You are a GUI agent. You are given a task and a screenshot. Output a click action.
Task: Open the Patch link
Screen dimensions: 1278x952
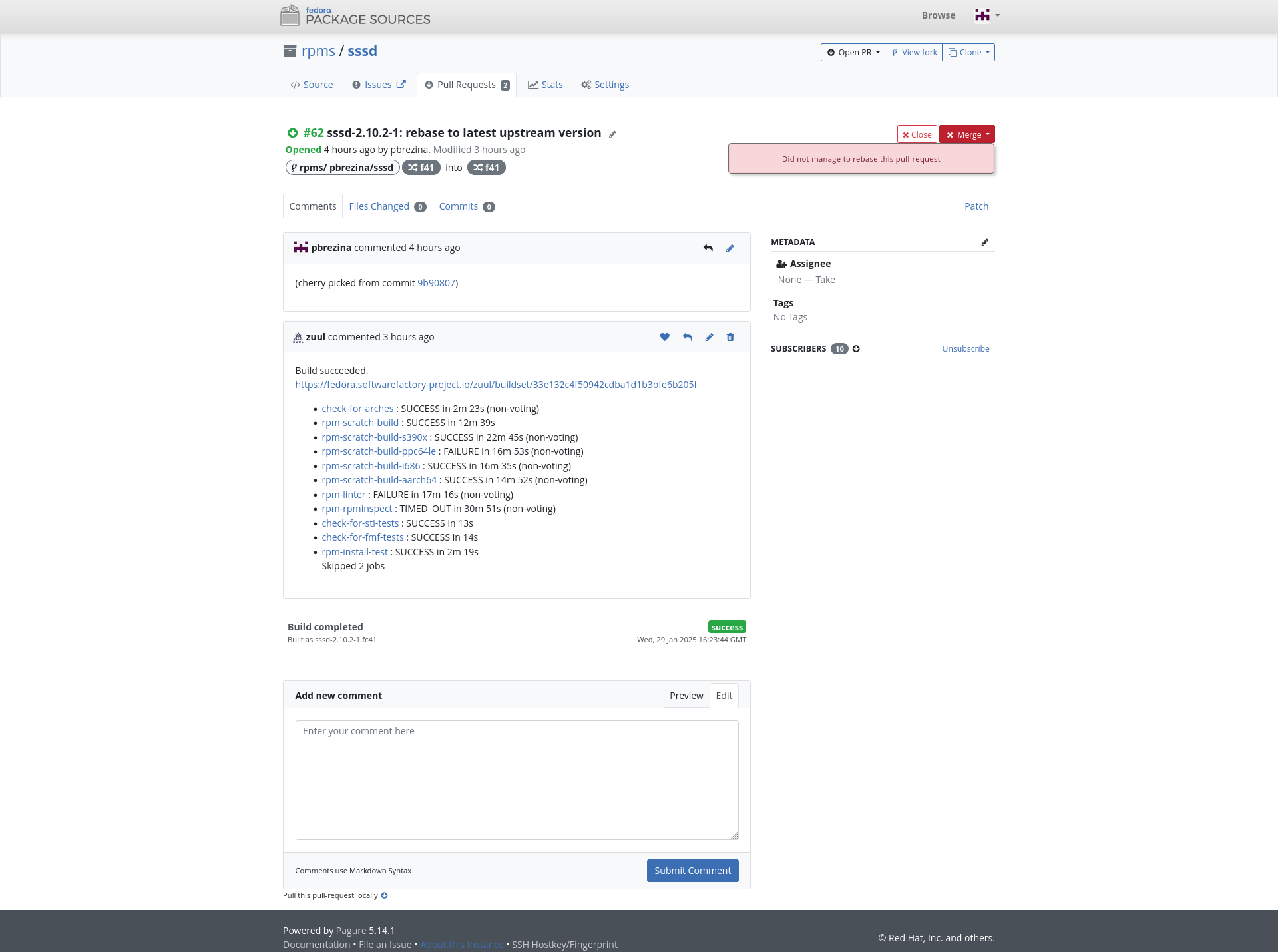point(976,206)
